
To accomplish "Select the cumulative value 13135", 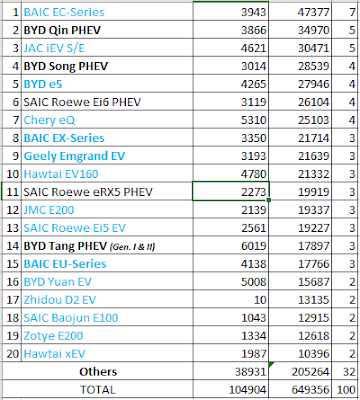I will (300, 300).
